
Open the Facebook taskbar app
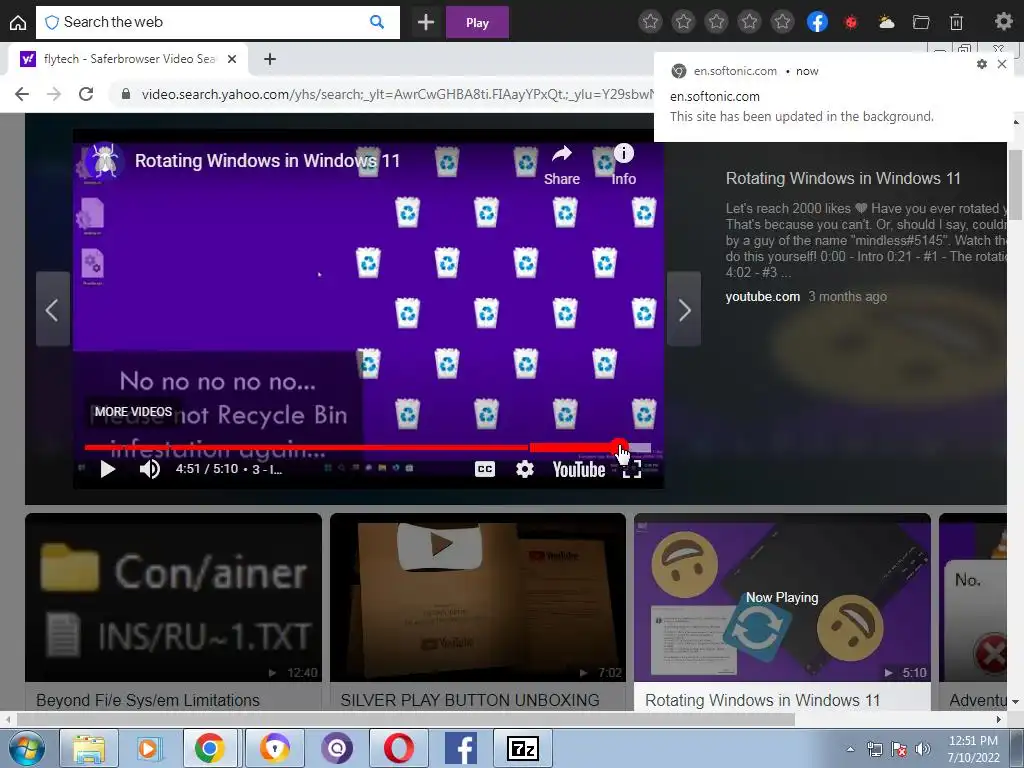click(x=461, y=748)
